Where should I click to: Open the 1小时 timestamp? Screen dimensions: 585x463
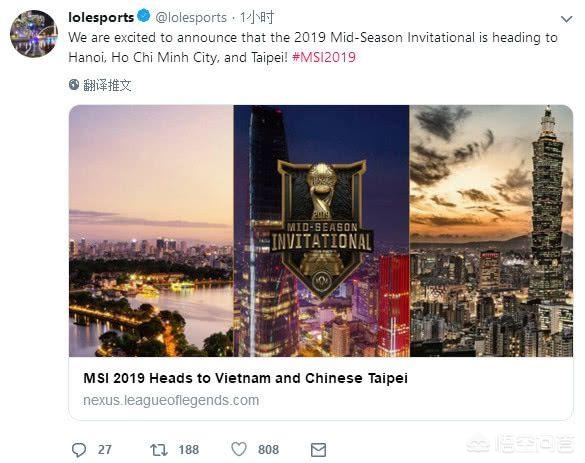257,17
